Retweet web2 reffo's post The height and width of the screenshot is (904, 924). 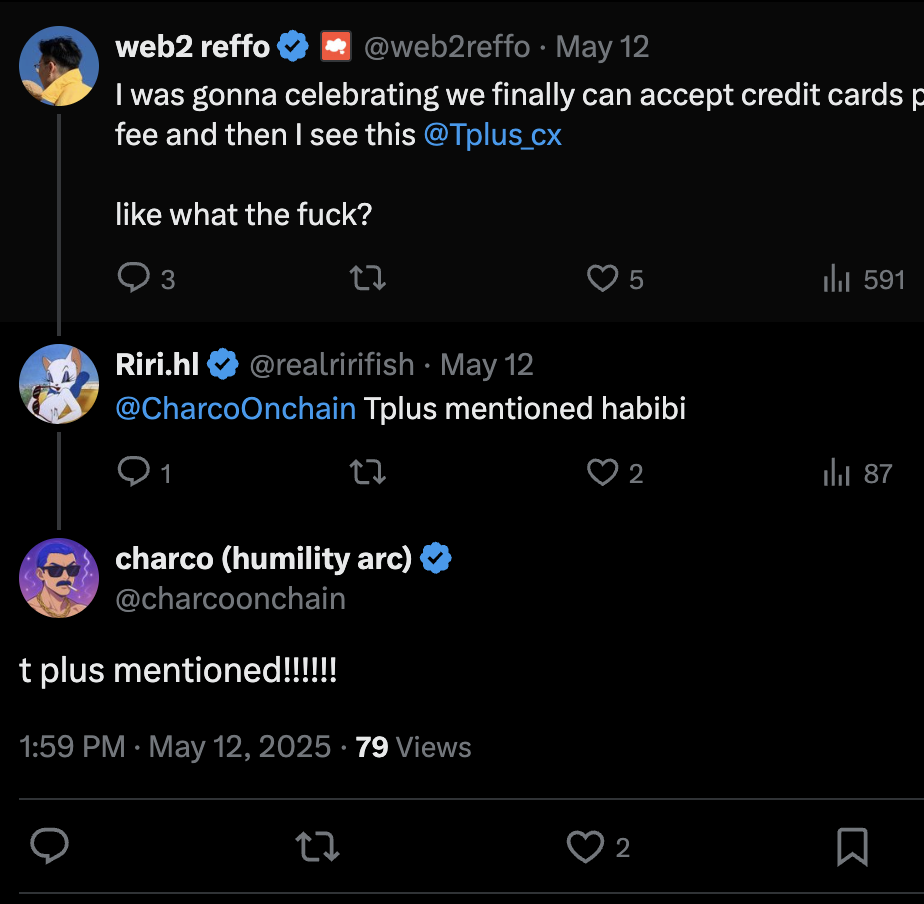(369, 279)
